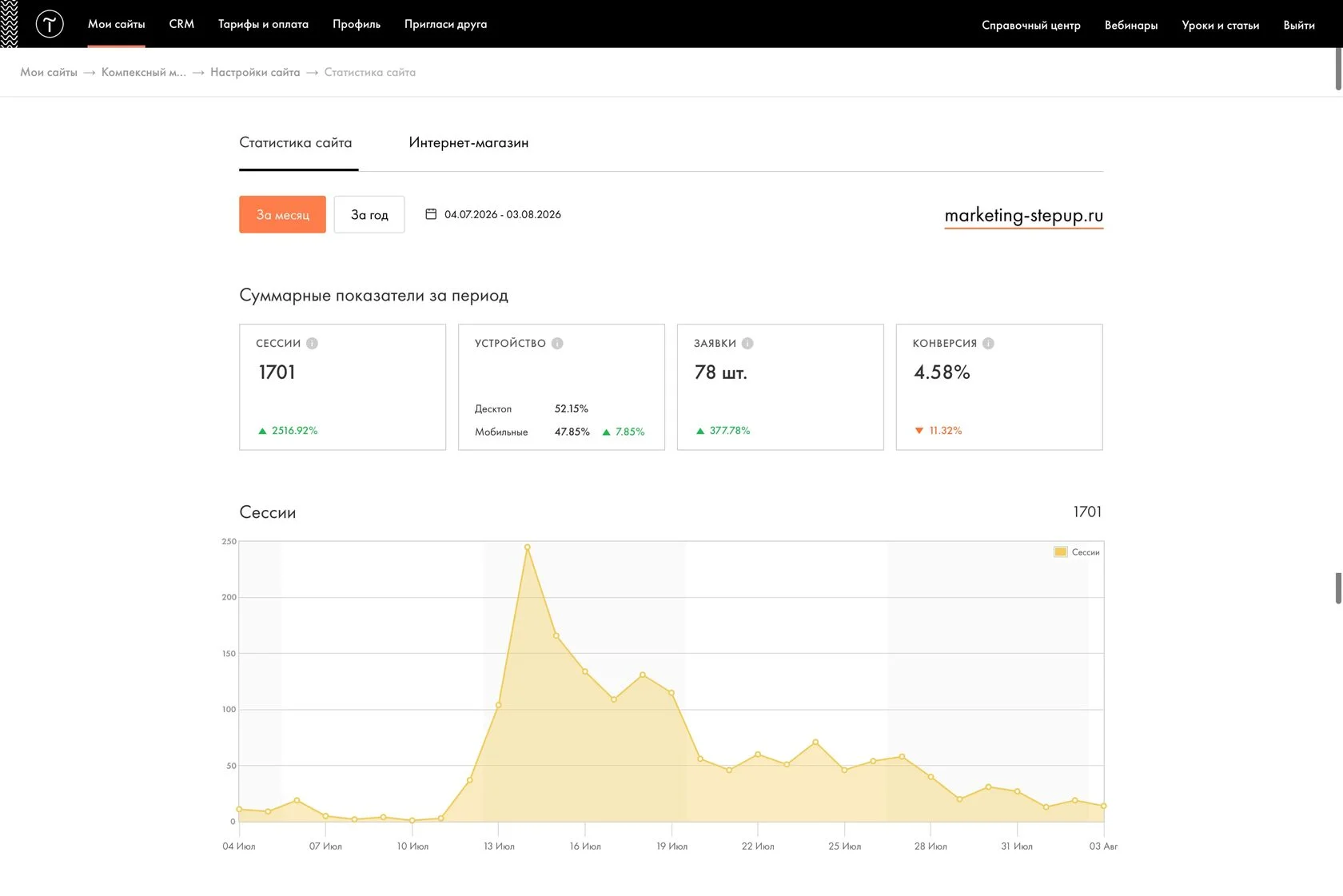
Task: Click the Tilda logo icon
Action: pos(50,24)
